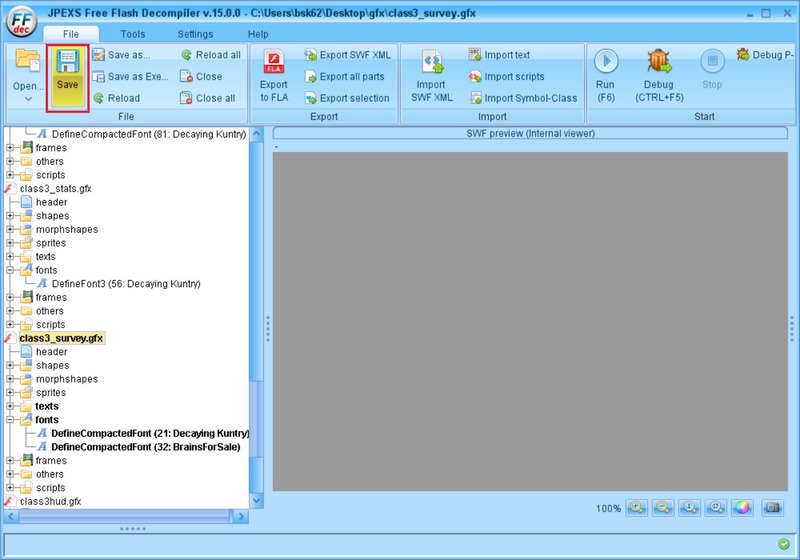Open the Help ribbon tab
Screen dimensions: 800x560
click(x=258, y=34)
